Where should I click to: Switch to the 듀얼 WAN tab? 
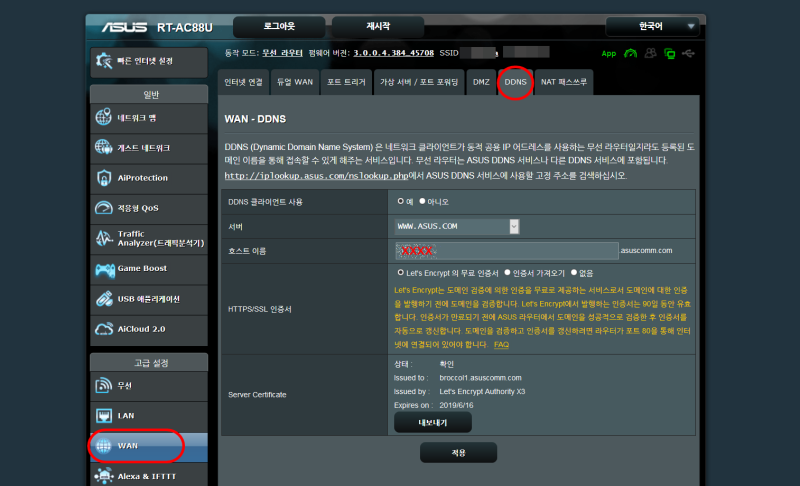295,82
